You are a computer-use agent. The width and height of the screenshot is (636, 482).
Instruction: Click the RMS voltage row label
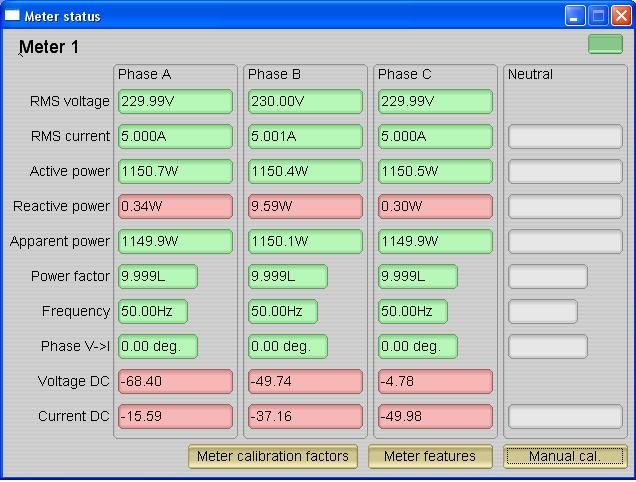(x=70, y=101)
